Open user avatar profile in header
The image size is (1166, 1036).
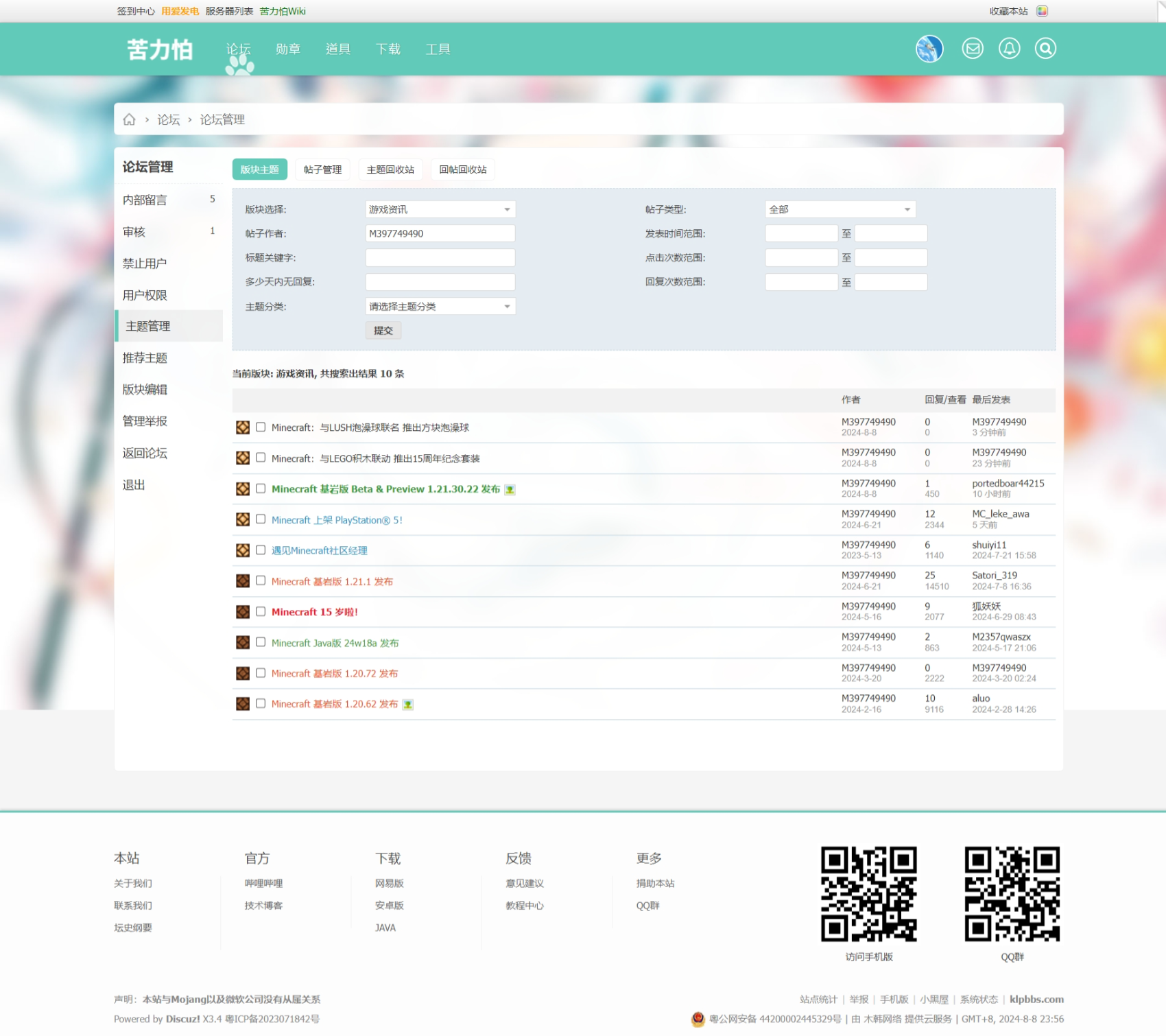(x=929, y=49)
